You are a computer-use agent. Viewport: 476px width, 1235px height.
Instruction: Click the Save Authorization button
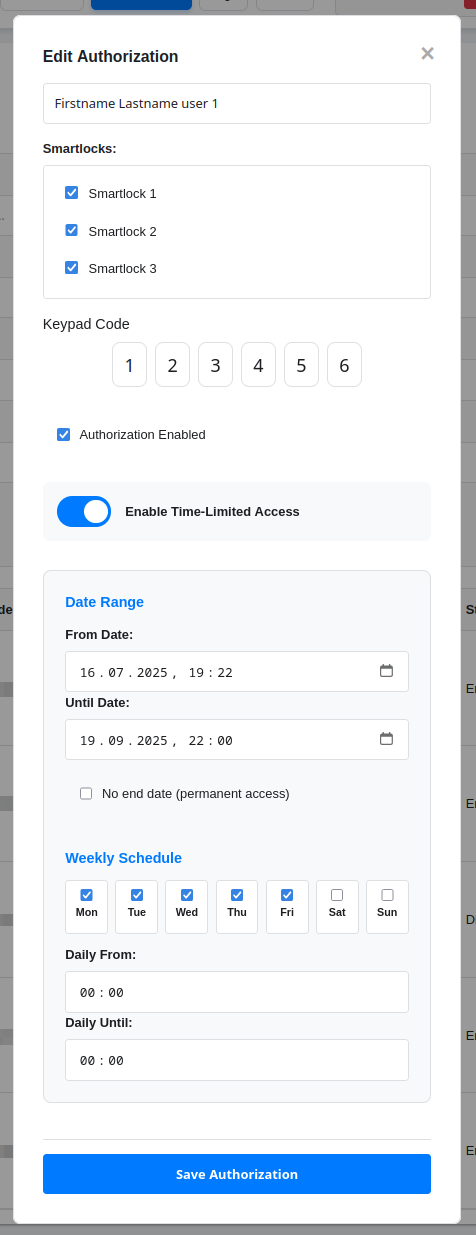(x=237, y=1174)
